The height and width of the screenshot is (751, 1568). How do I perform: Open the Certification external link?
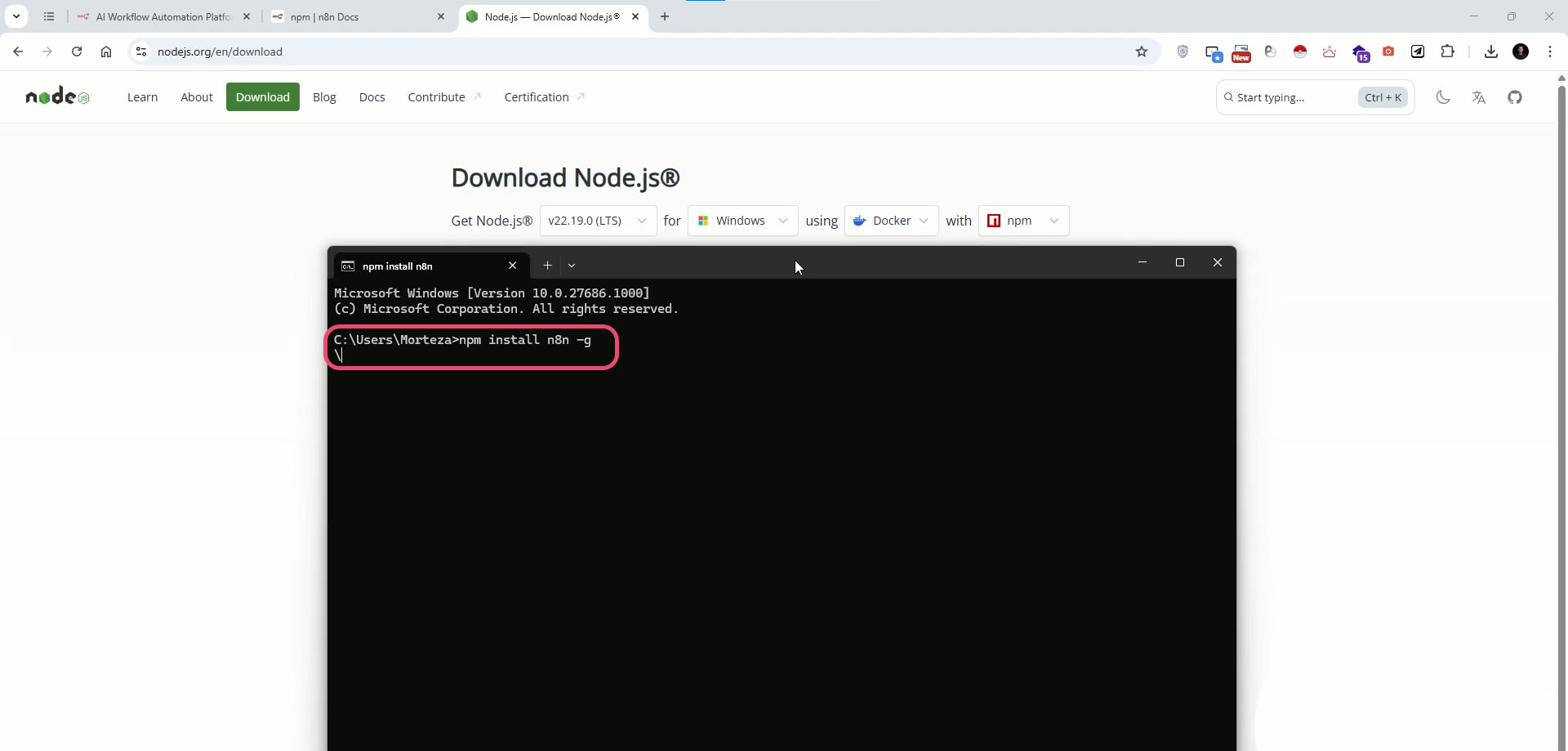click(x=545, y=97)
